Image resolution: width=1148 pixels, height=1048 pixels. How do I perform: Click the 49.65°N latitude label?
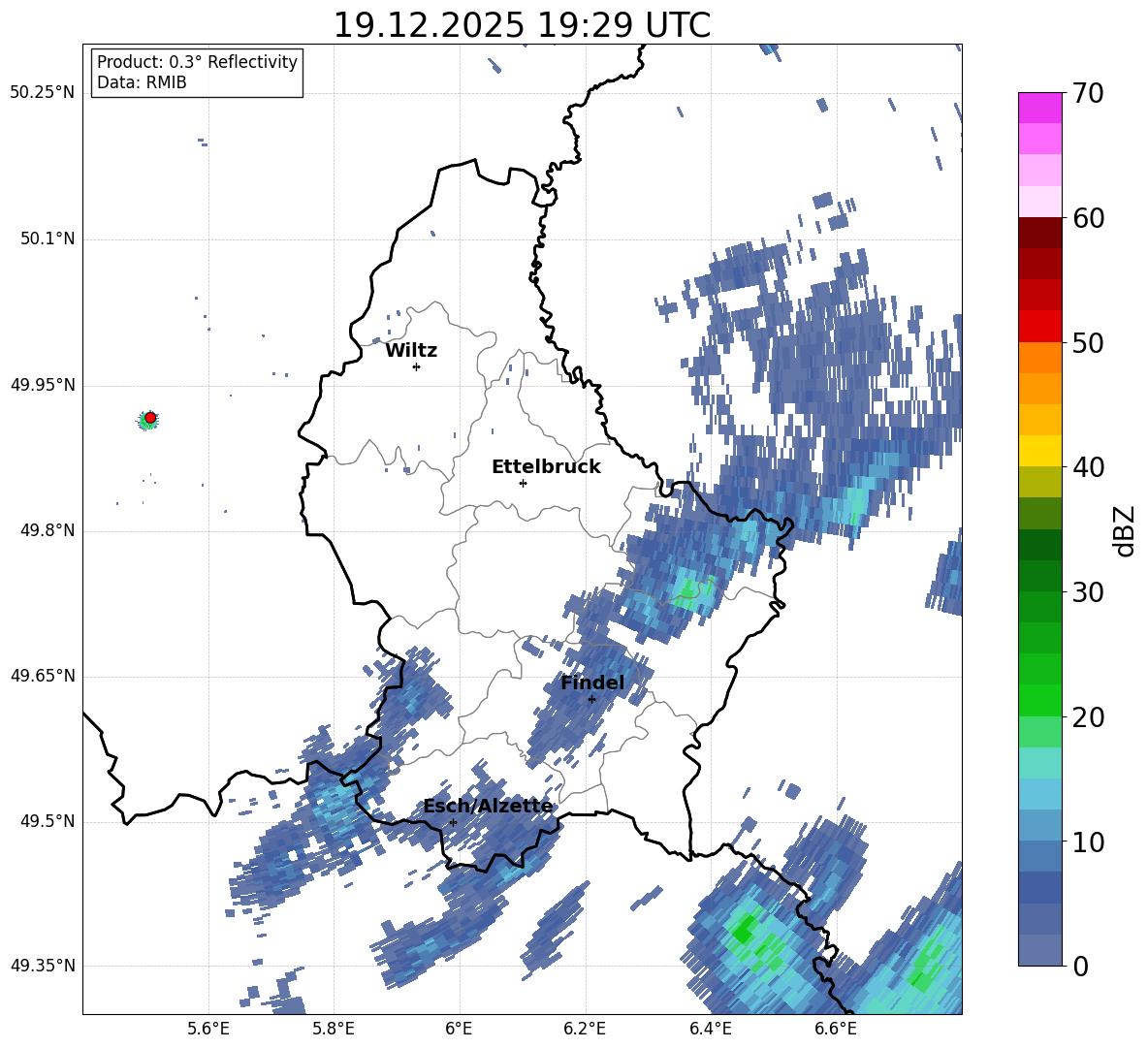pos(44,676)
